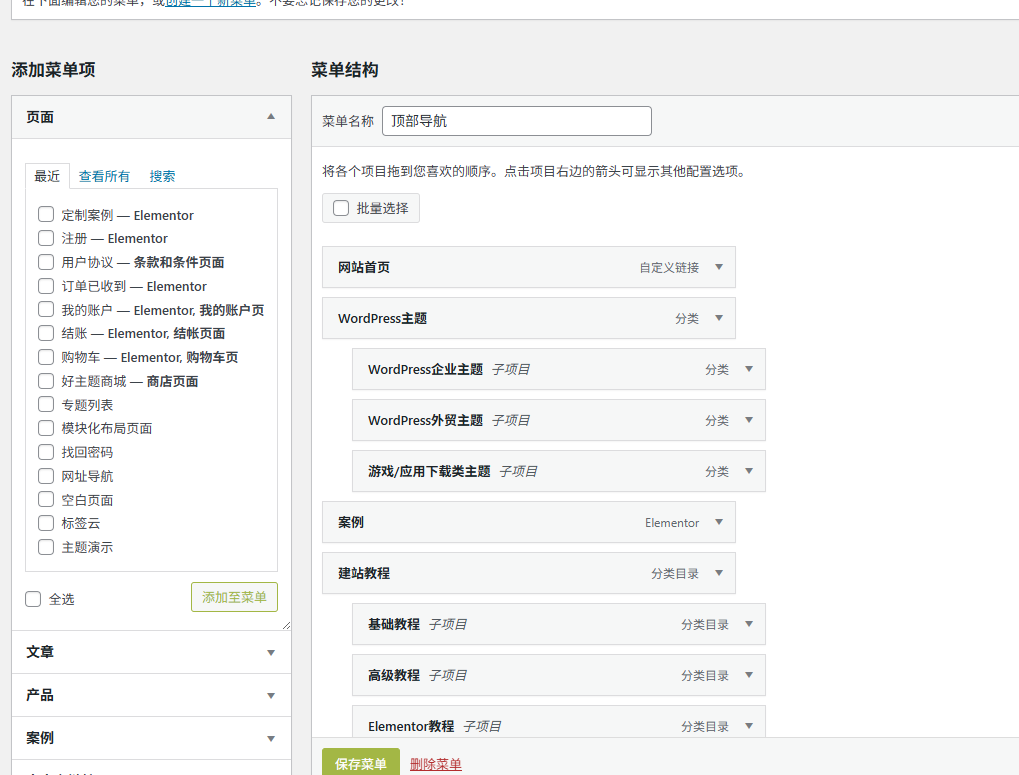Select the 网站首页 menu item bar
The width and height of the screenshot is (1019, 775).
pyautogui.click(x=529, y=267)
